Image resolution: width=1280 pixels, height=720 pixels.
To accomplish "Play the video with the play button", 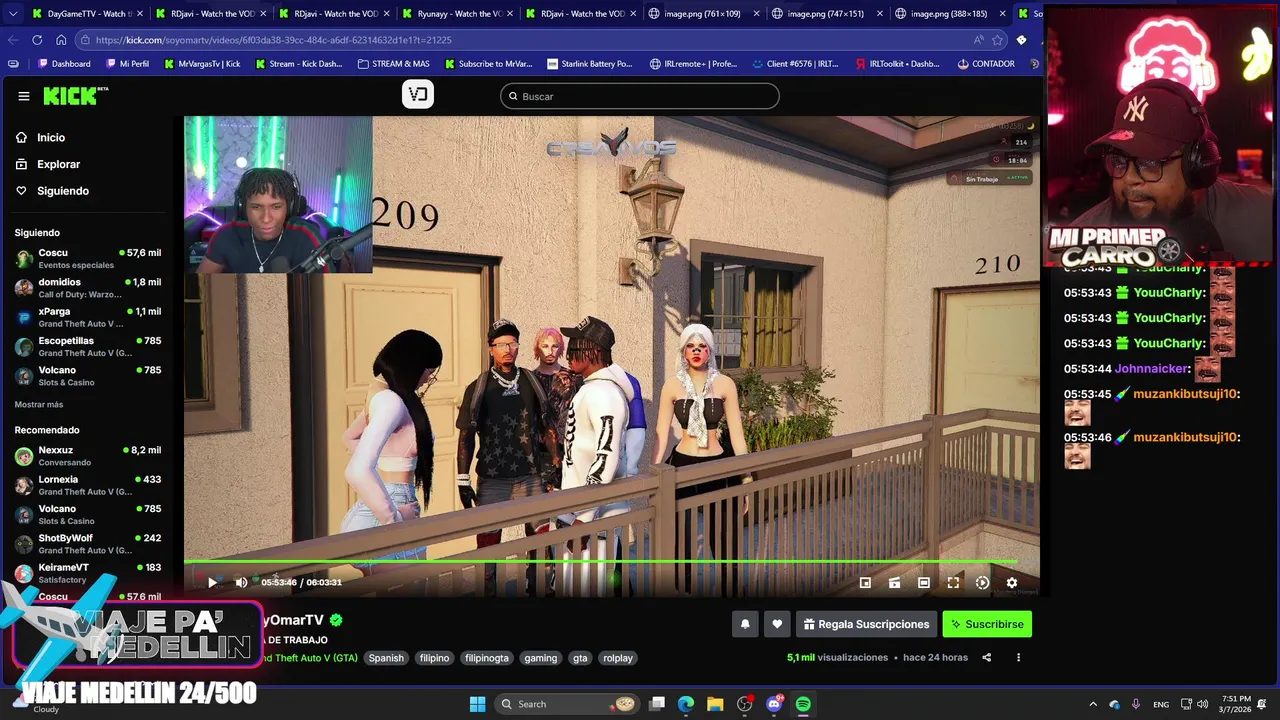I will point(212,582).
